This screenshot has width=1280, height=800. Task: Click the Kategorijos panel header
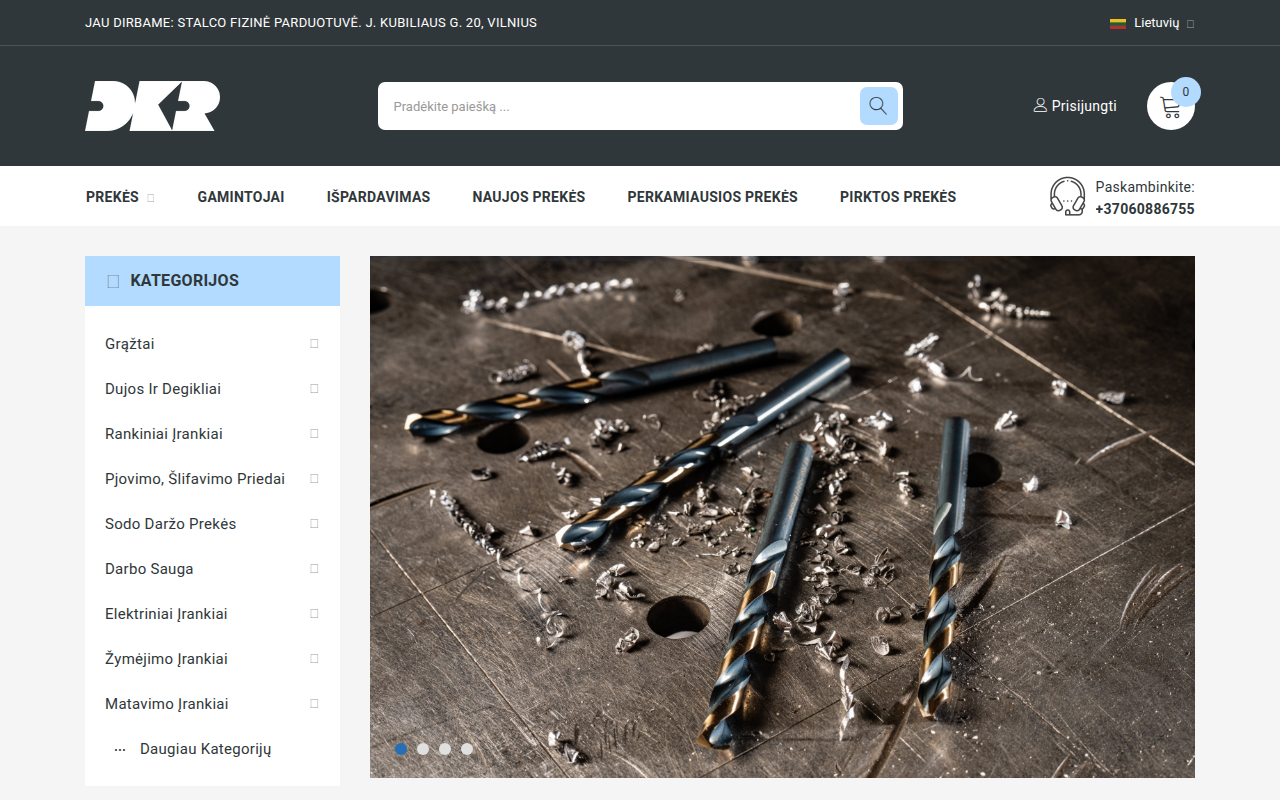pyautogui.click(x=212, y=281)
